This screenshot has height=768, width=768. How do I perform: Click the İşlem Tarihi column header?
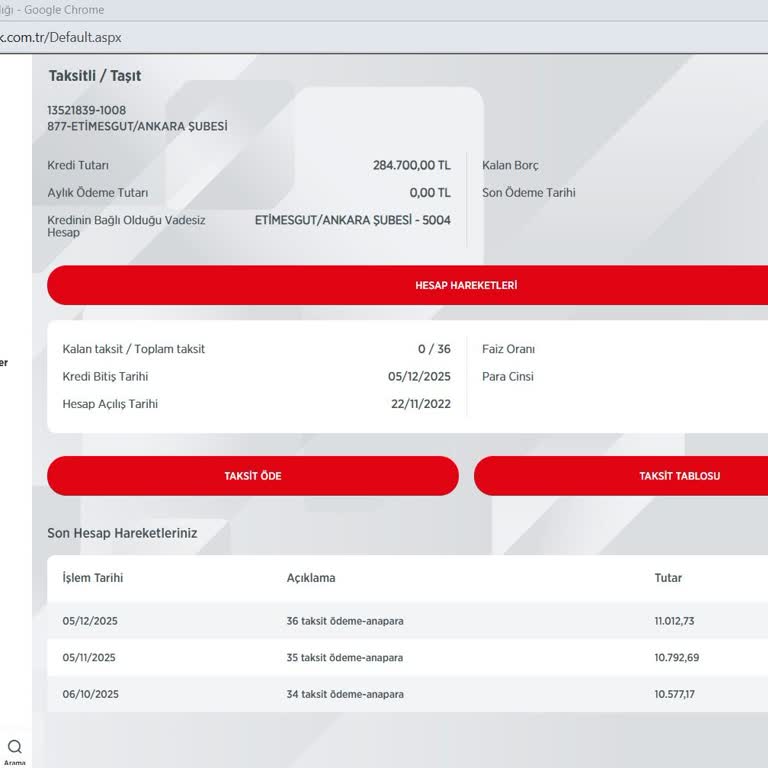coord(93,578)
